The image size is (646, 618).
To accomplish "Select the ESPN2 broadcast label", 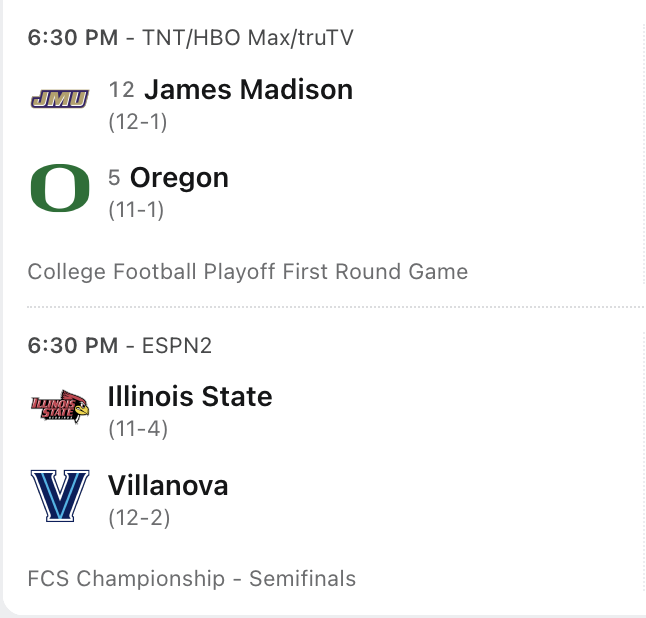I will coord(178,346).
